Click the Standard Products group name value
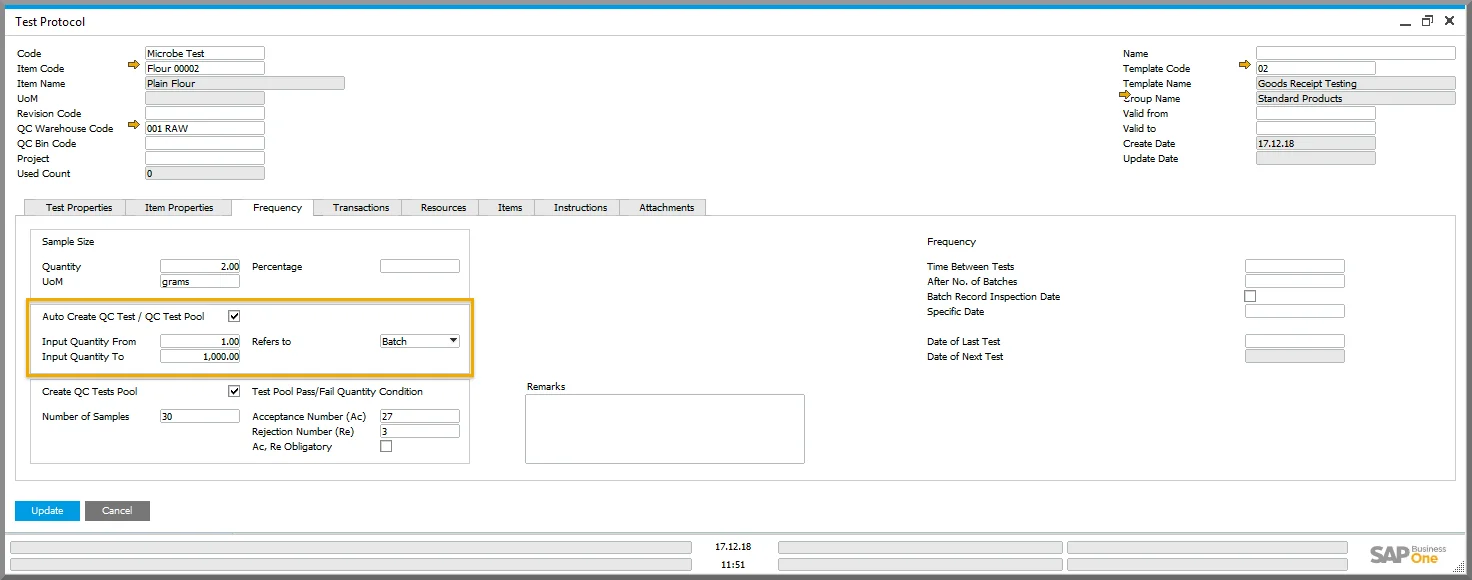The height and width of the screenshot is (580, 1472). pos(1356,98)
